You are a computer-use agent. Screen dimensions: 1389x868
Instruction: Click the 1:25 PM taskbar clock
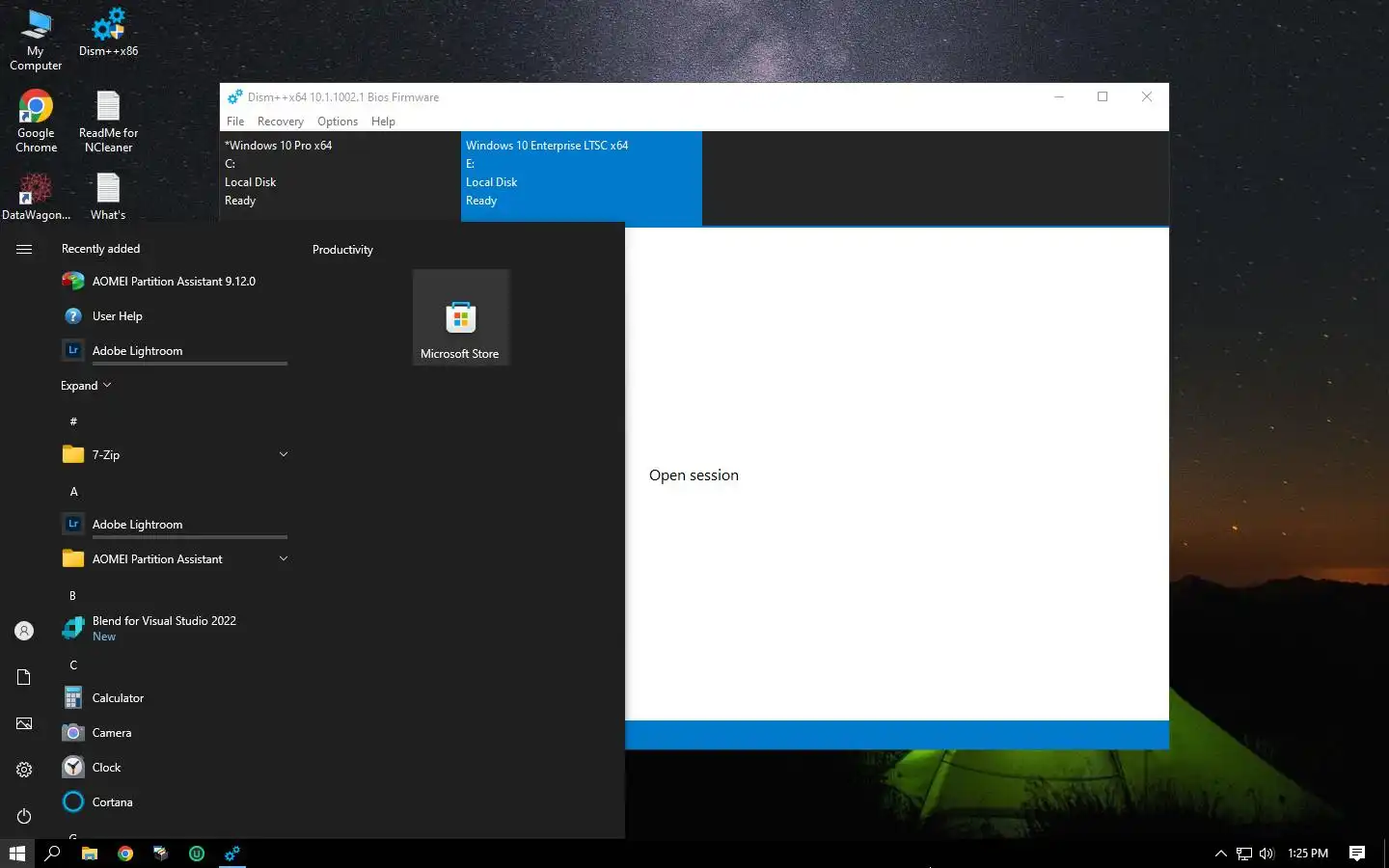pos(1308,854)
